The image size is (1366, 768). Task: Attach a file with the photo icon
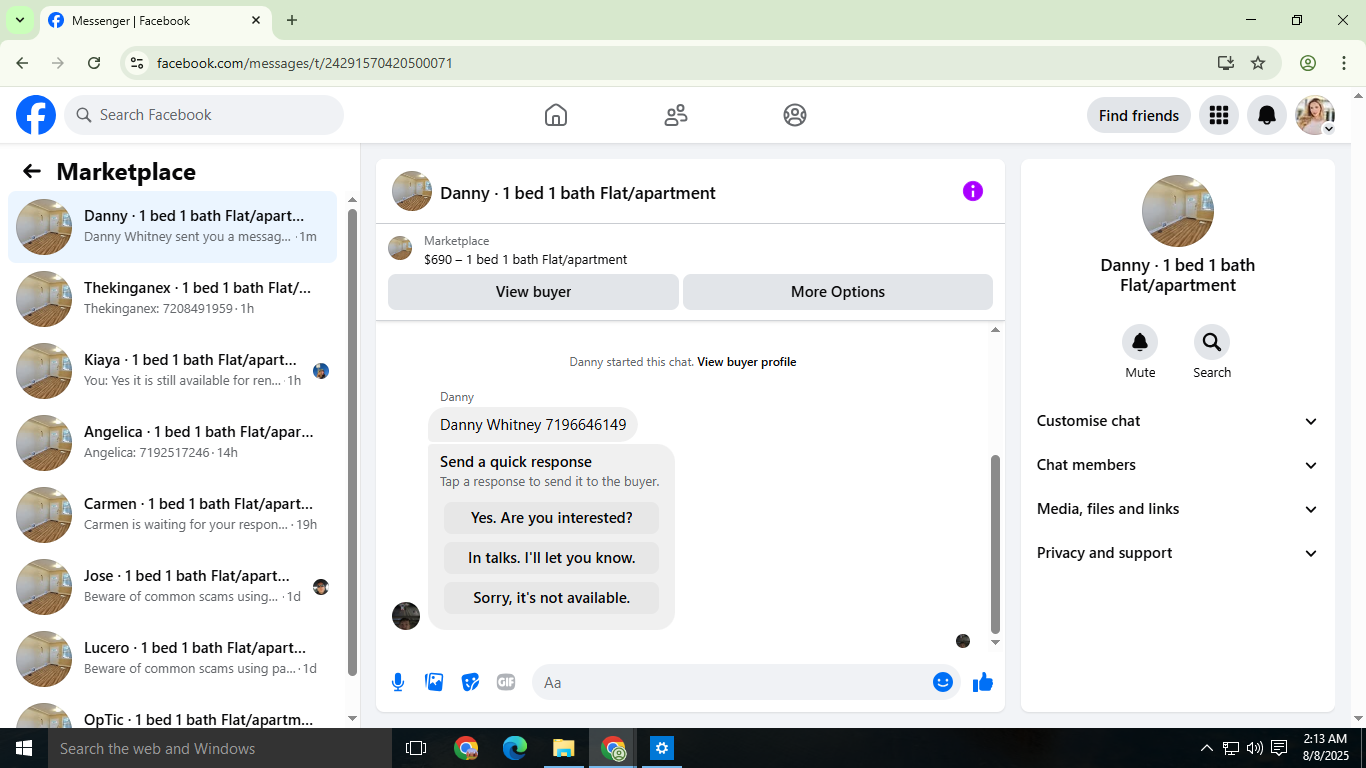434,682
